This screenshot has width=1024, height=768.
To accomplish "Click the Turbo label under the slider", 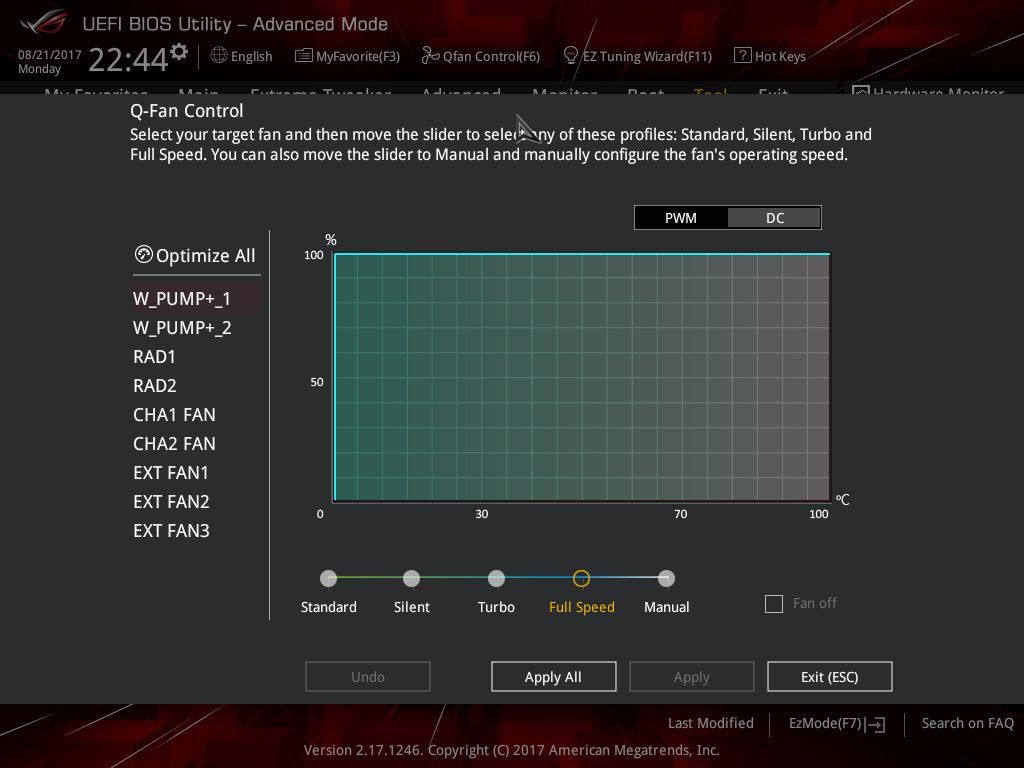I will [496, 607].
